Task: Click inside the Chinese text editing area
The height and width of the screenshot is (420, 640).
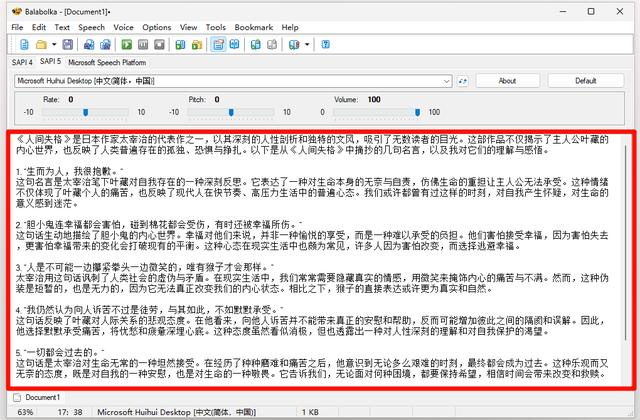Action: 320,260
